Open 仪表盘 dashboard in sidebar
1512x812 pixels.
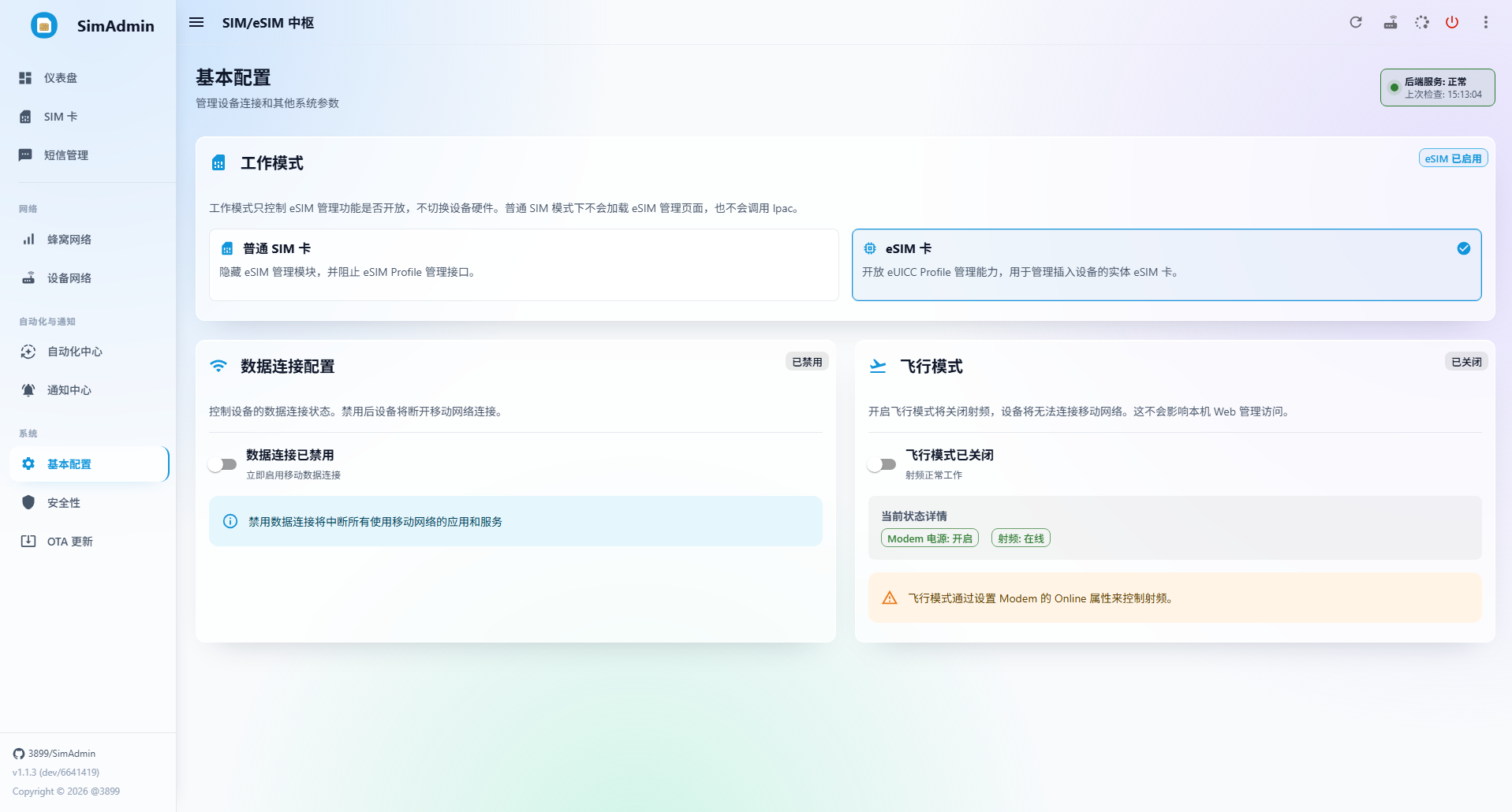89,78
